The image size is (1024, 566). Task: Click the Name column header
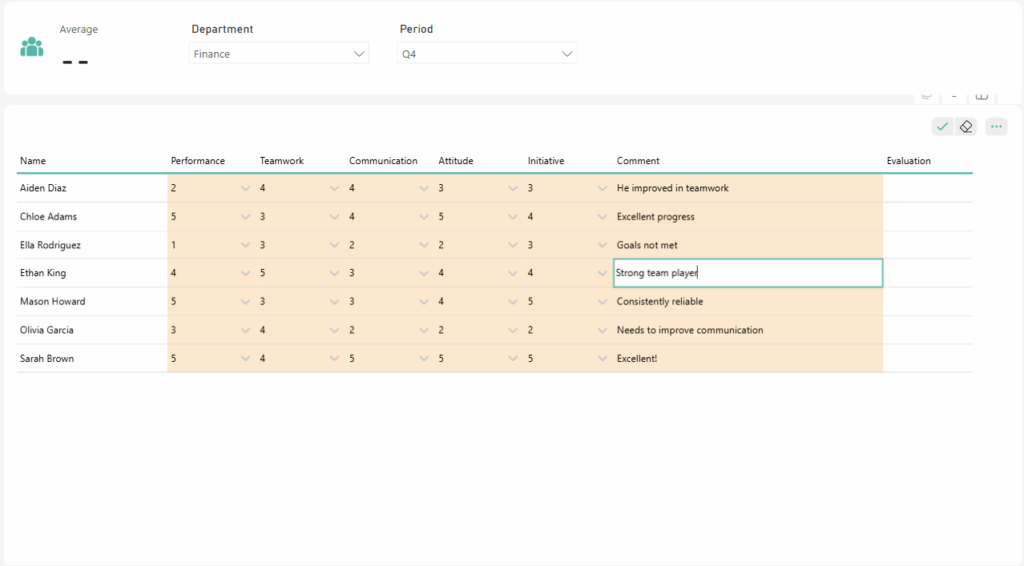tap(33, 161)
